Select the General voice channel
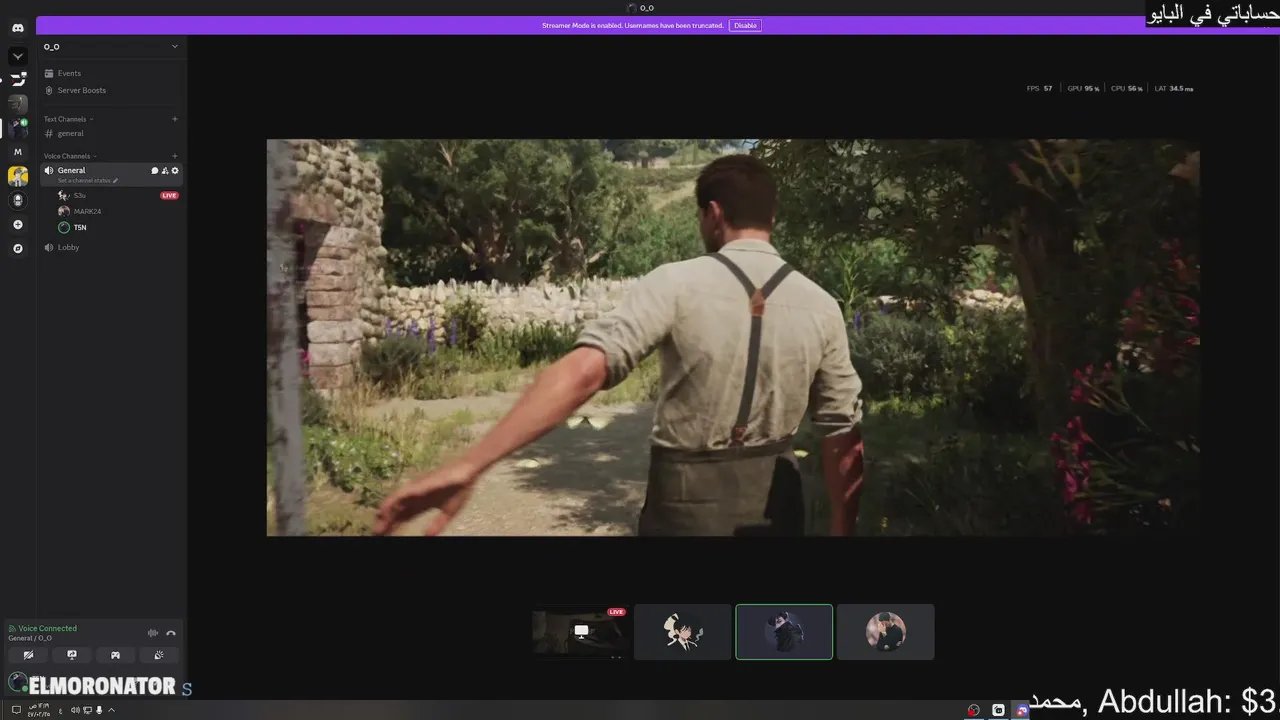Viewport: 1280px width, 720px height. coord(110,174)
